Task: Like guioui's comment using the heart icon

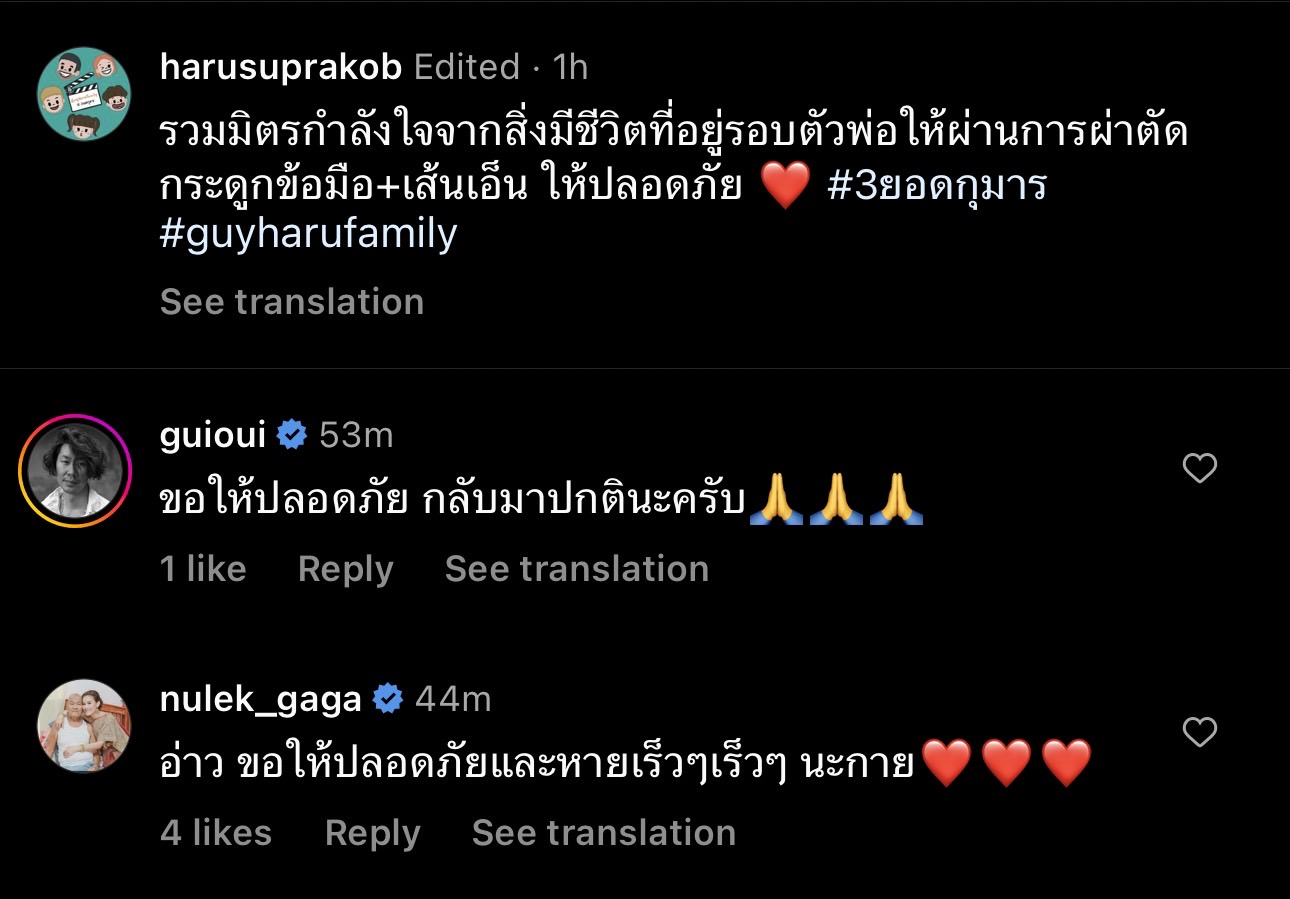Action: [1199, 466]
